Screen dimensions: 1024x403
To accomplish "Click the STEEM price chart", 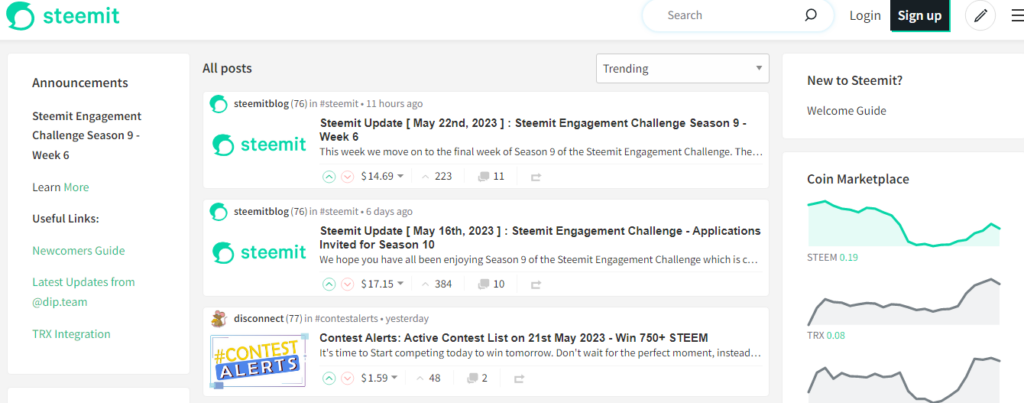I will tap(903, 223).
